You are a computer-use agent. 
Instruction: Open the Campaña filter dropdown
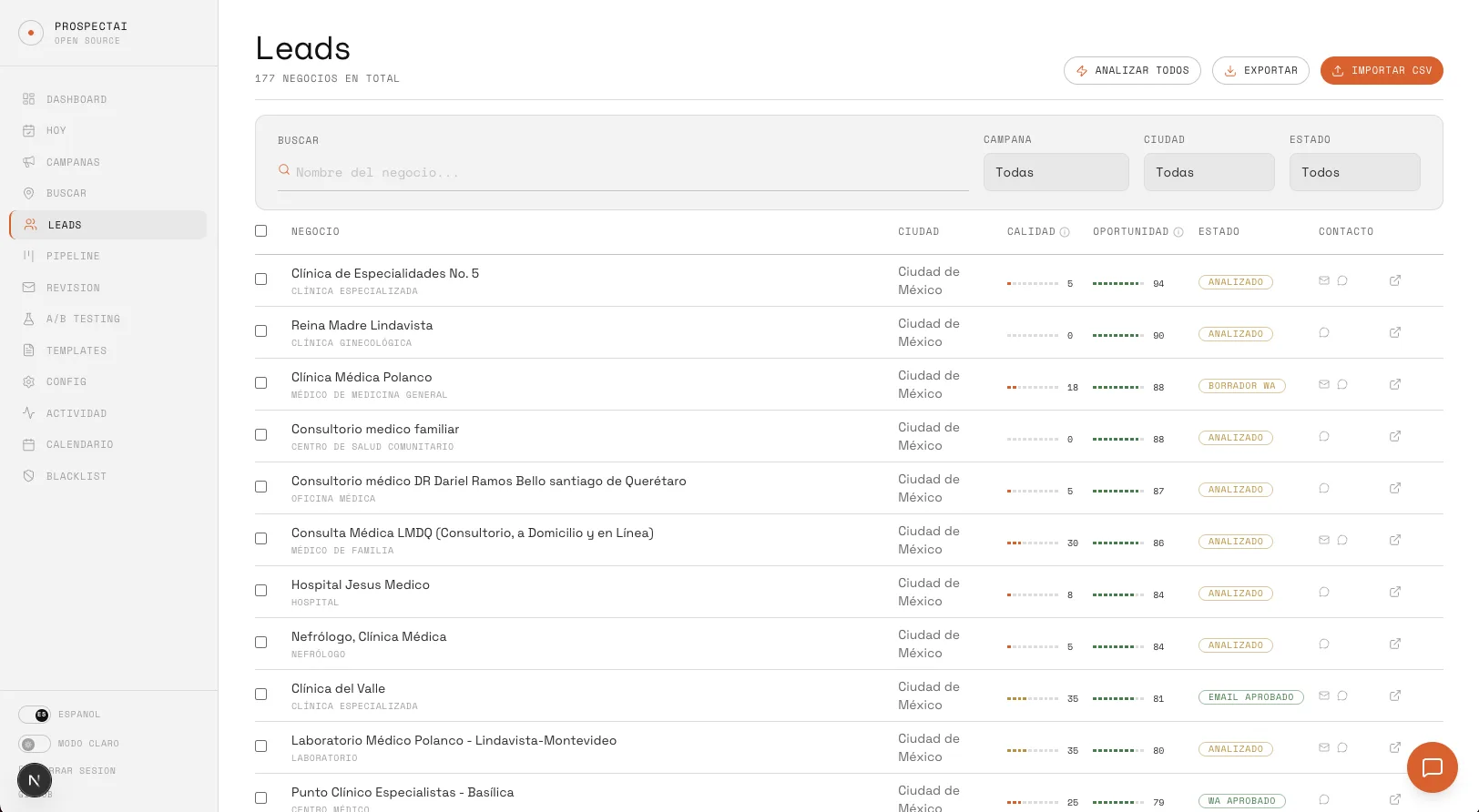[x=1056, y=172]
